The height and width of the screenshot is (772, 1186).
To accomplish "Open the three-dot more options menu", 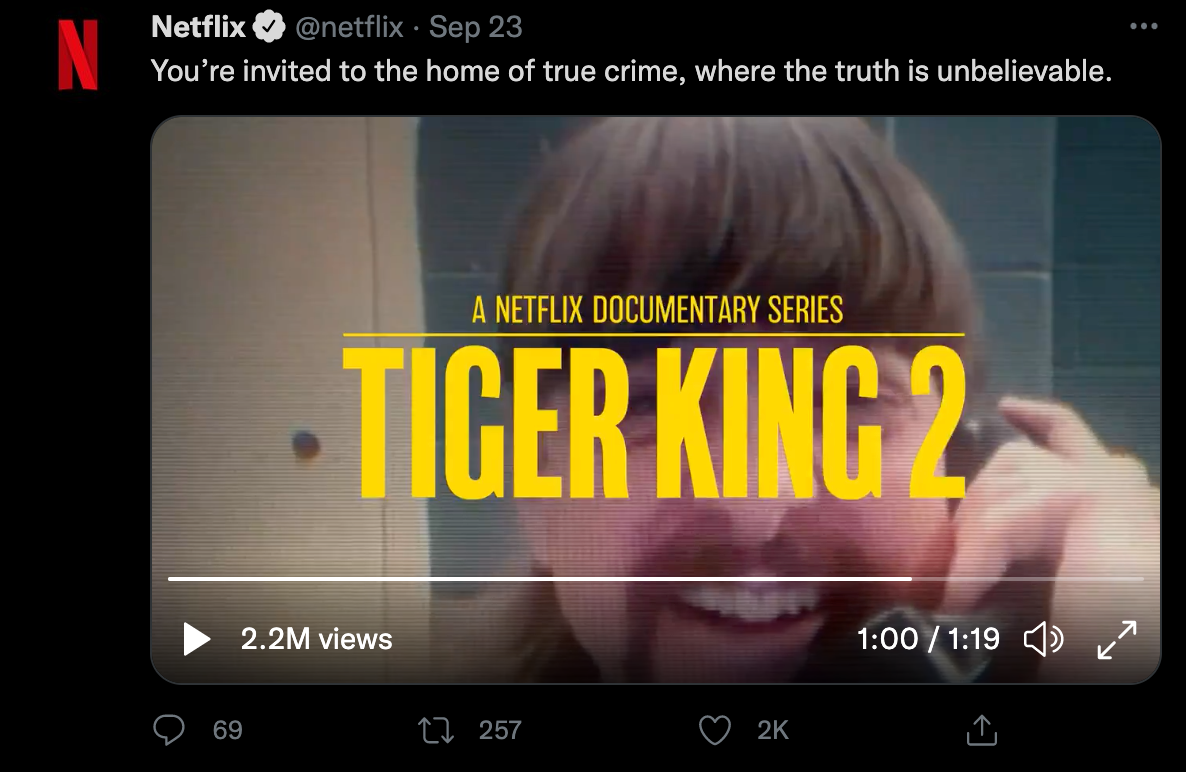I will click(x=1143, y=27).
